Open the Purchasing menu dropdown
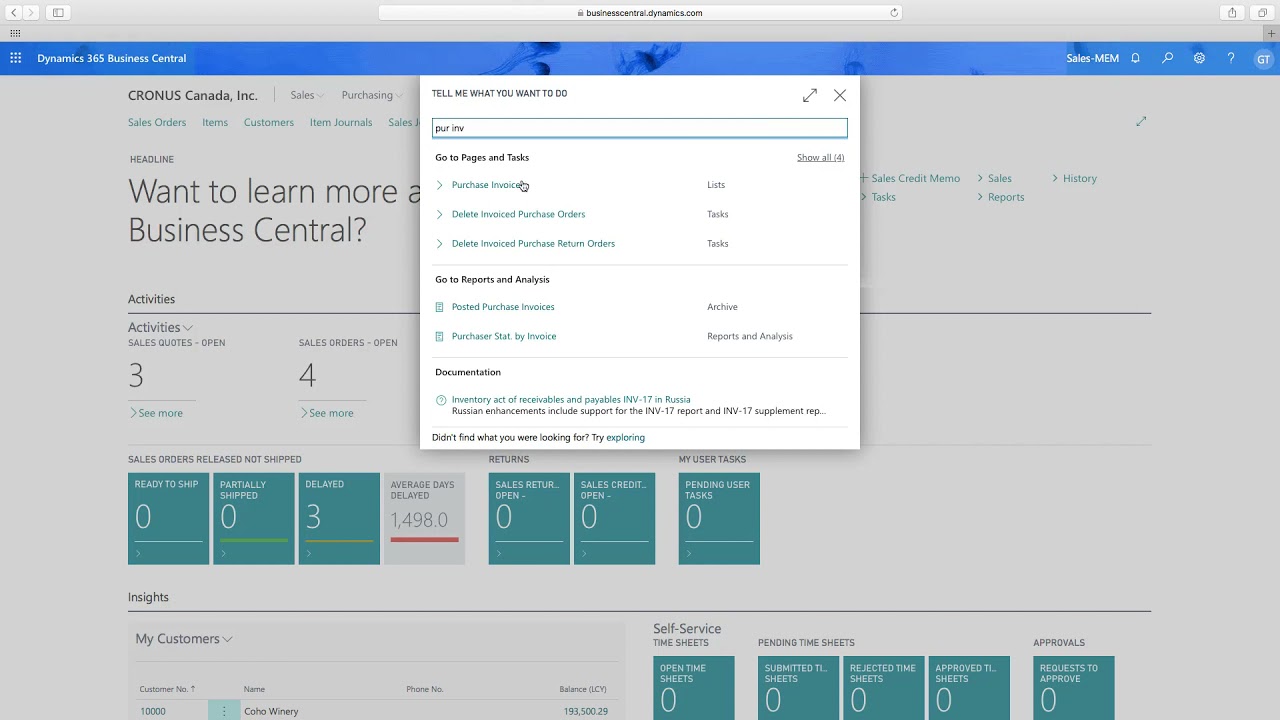1280x720 pixels. click(371, 95)
